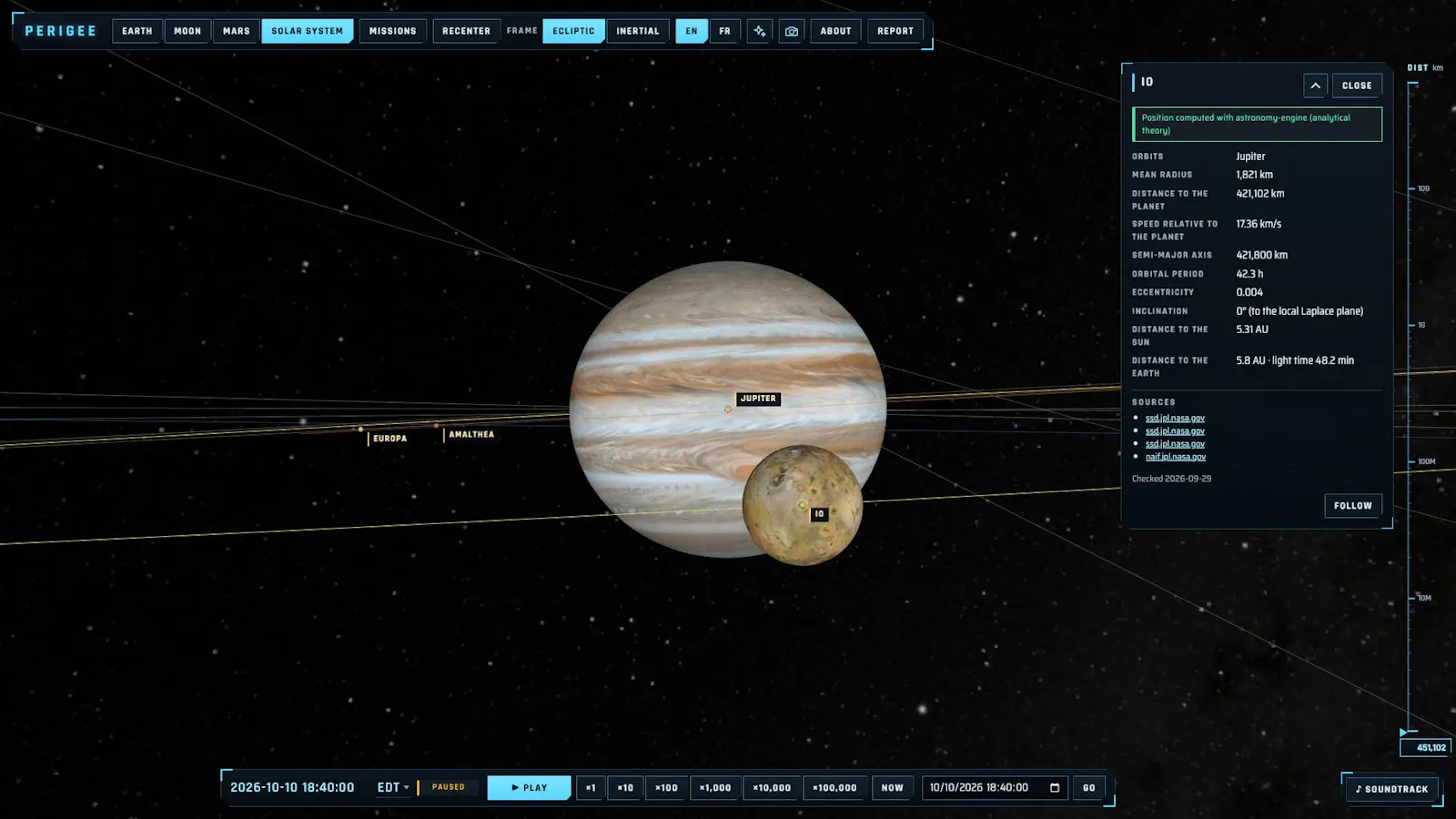Image resolution: width=1456 pixels, height=819 pixels.
Task: Set time speed to x10
Action: (625, 788)
